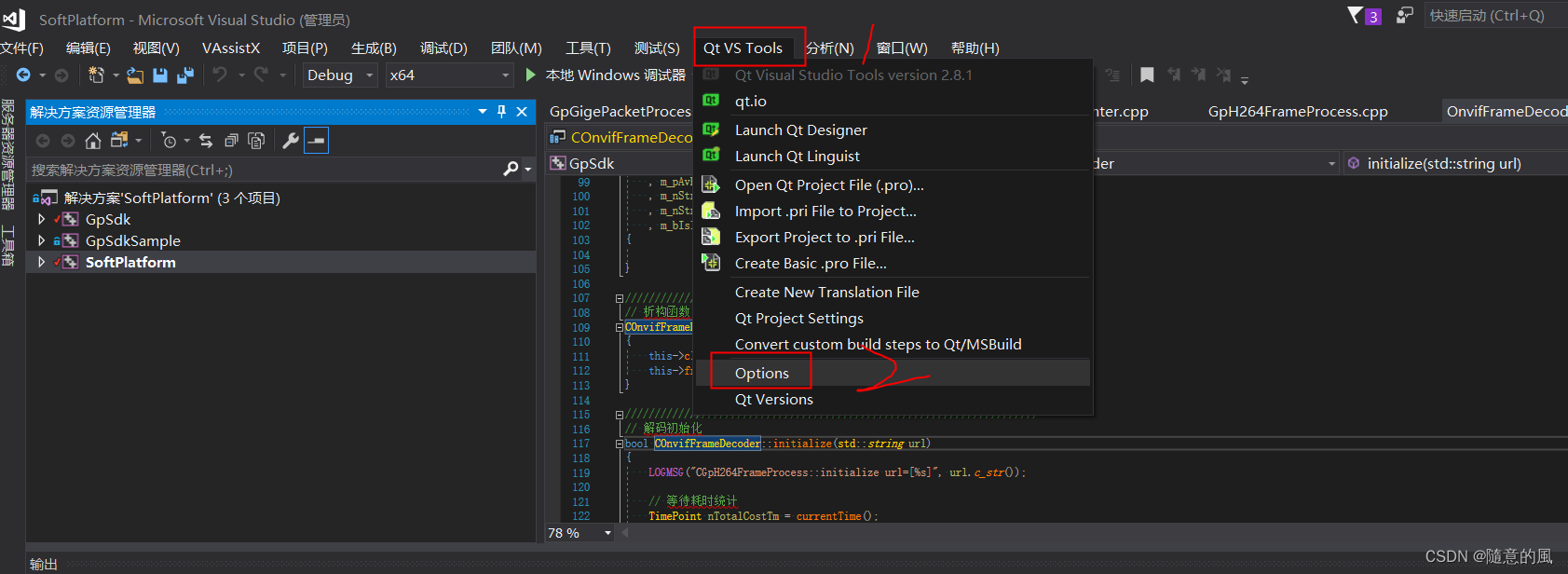
Task: Click the Export Project to .pri icon
Action: coord(711,237)
